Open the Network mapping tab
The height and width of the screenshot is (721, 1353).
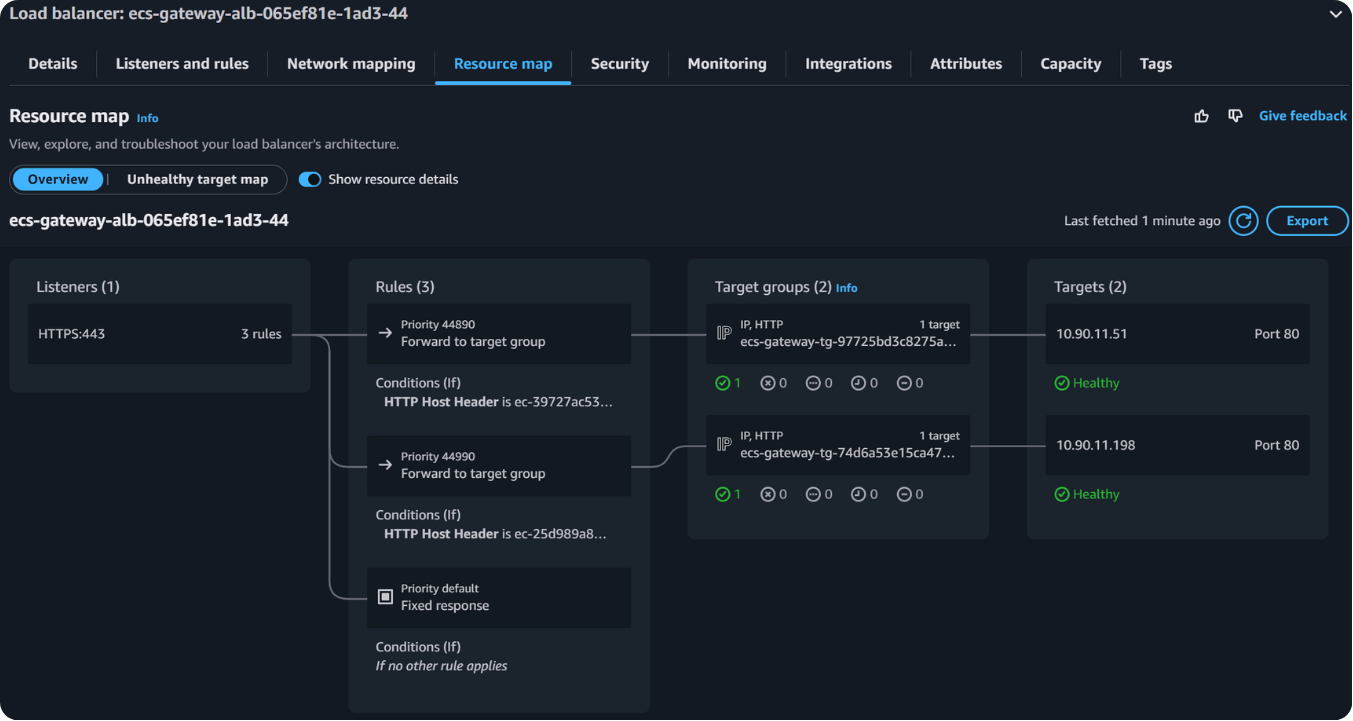pyautogui.click(x=351, y=64)
